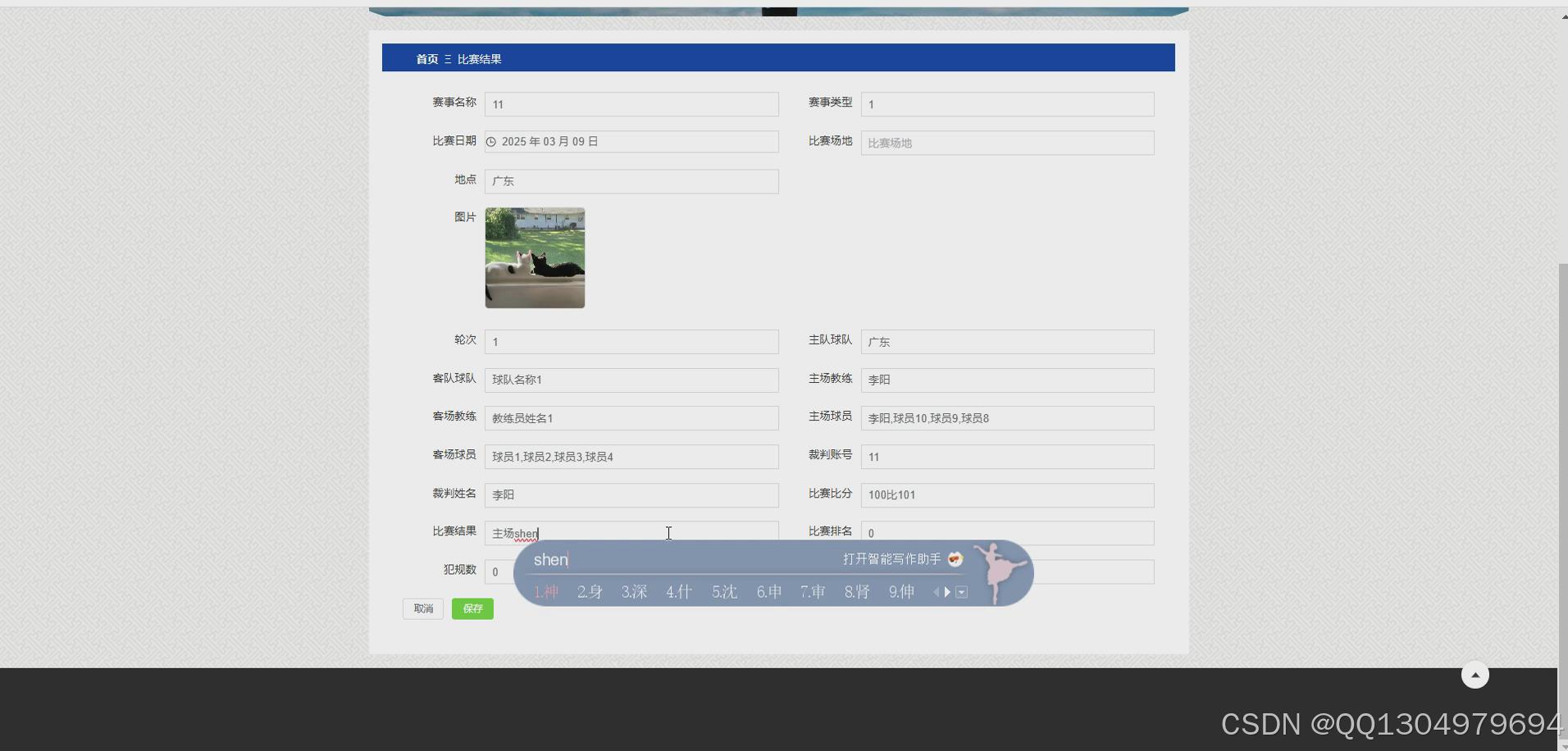Click the 比赛结果 breadcrumb text
1568x751 pixels.
[x=480, y=59]
